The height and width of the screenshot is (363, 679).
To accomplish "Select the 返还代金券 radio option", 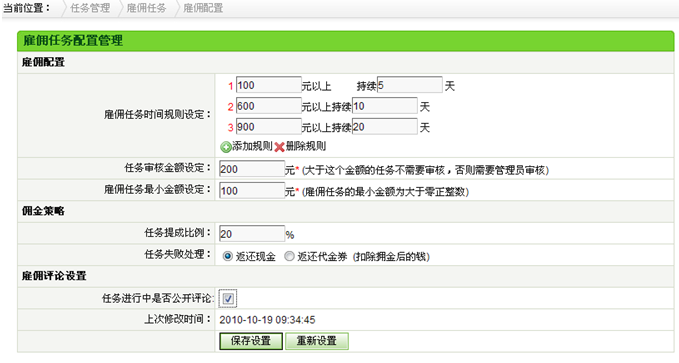I will click(289, 256).
